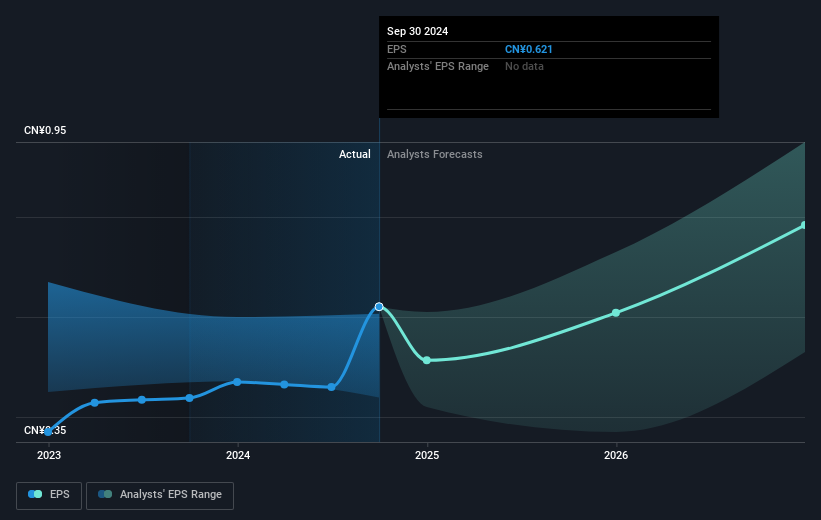Click the Sep 30 2024 tooltip date
The height and width of the screenshot is (520, 821).
[x=417, y=31]
